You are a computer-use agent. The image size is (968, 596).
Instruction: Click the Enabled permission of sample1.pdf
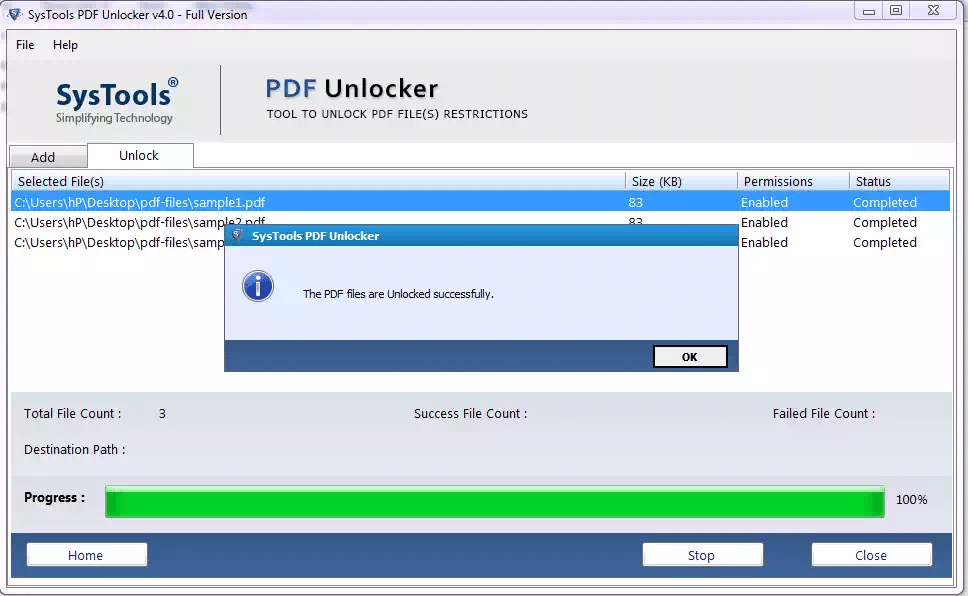[764, 202]
